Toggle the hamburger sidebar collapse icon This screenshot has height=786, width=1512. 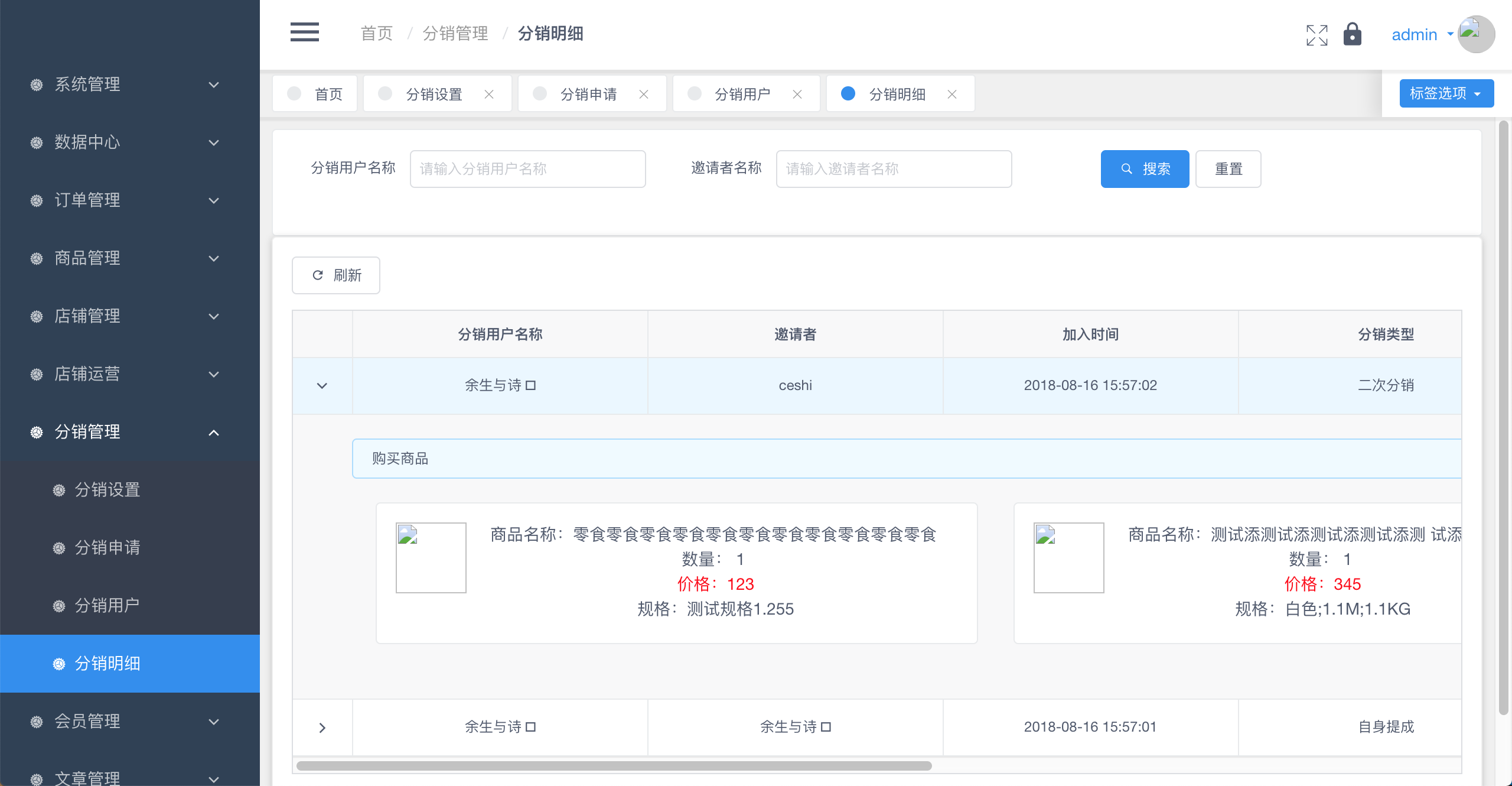(304, 33)
